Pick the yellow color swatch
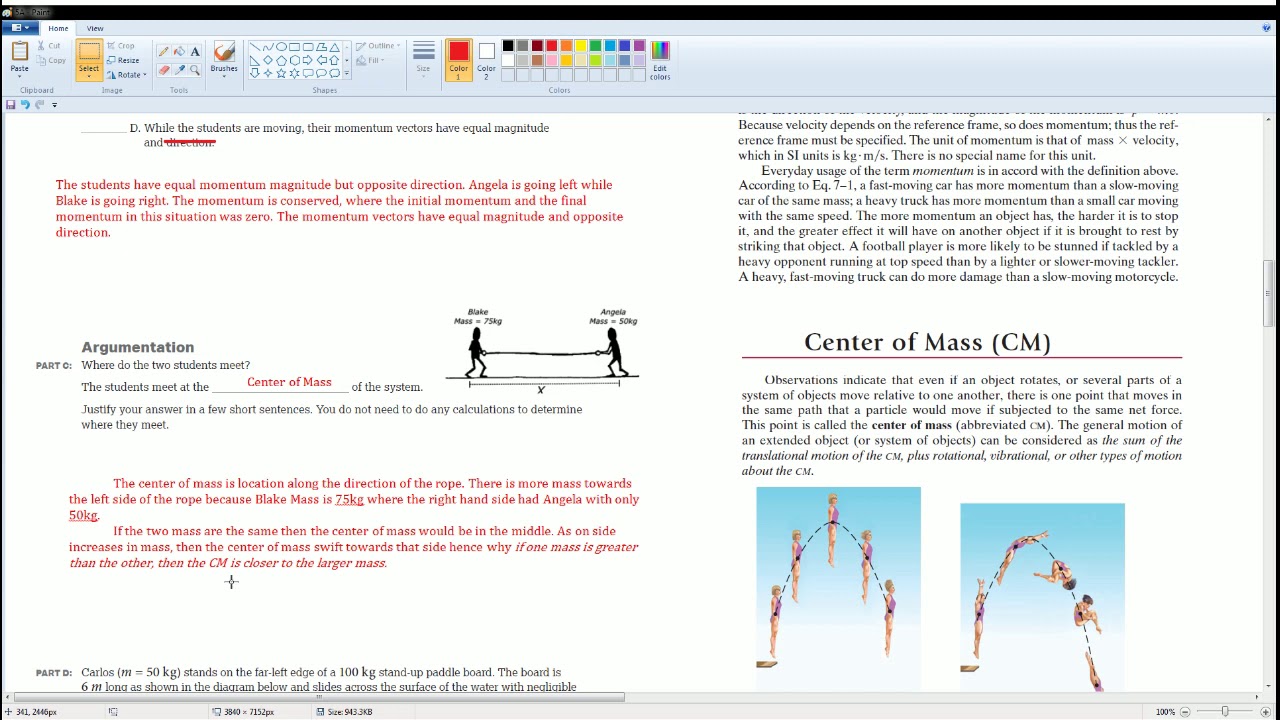This screenshot has width=1280, height=720. click(581, 46)
